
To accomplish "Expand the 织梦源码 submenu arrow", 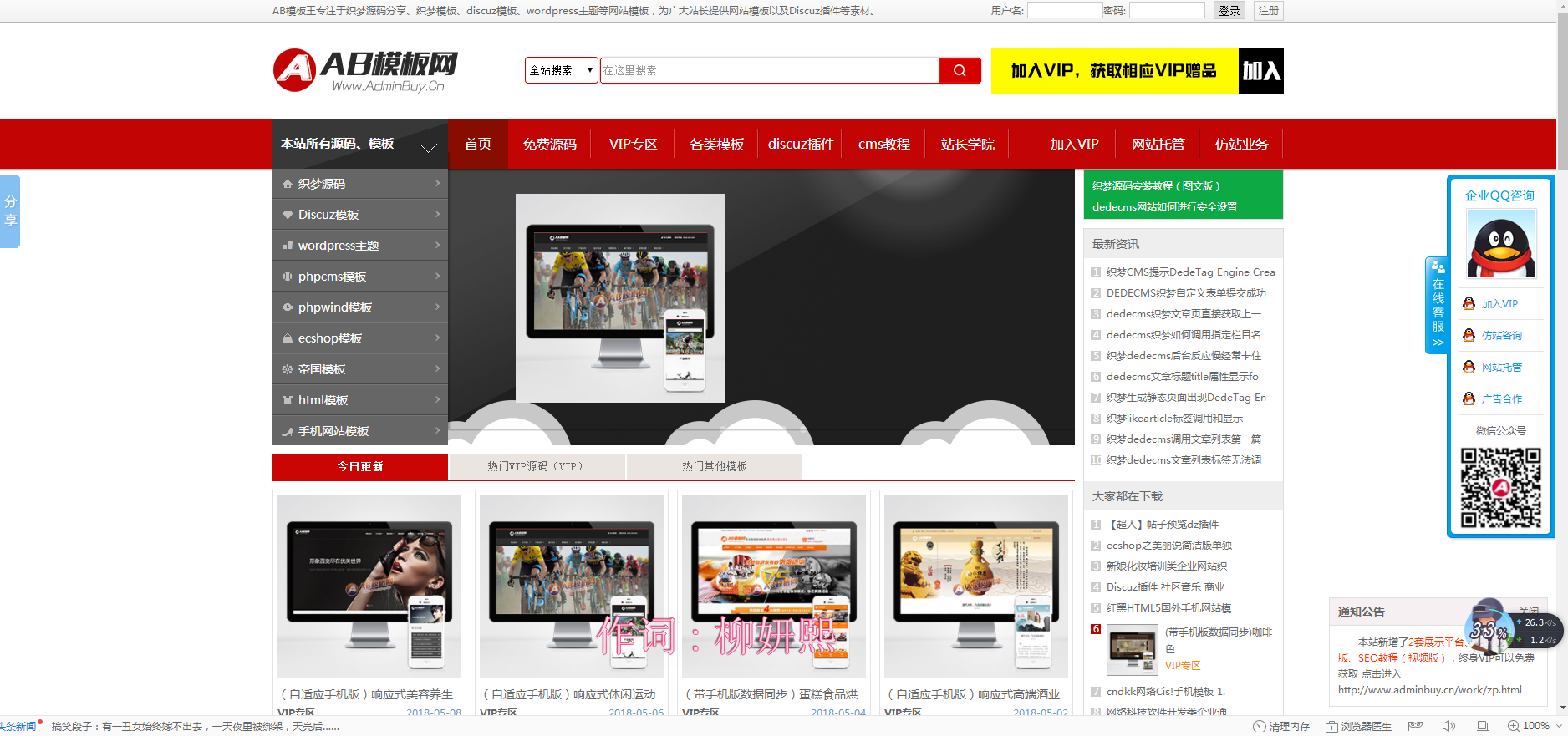I will (437, 183).
